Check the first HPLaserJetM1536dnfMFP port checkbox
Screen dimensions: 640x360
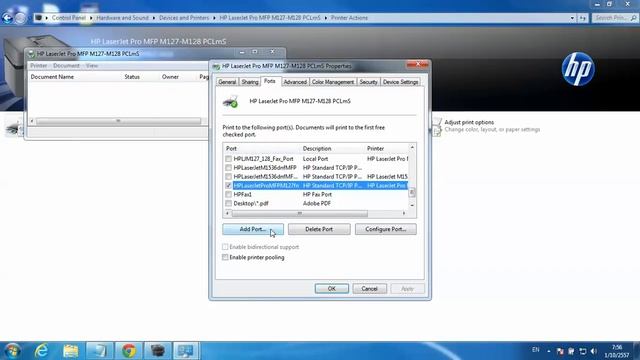228,168
